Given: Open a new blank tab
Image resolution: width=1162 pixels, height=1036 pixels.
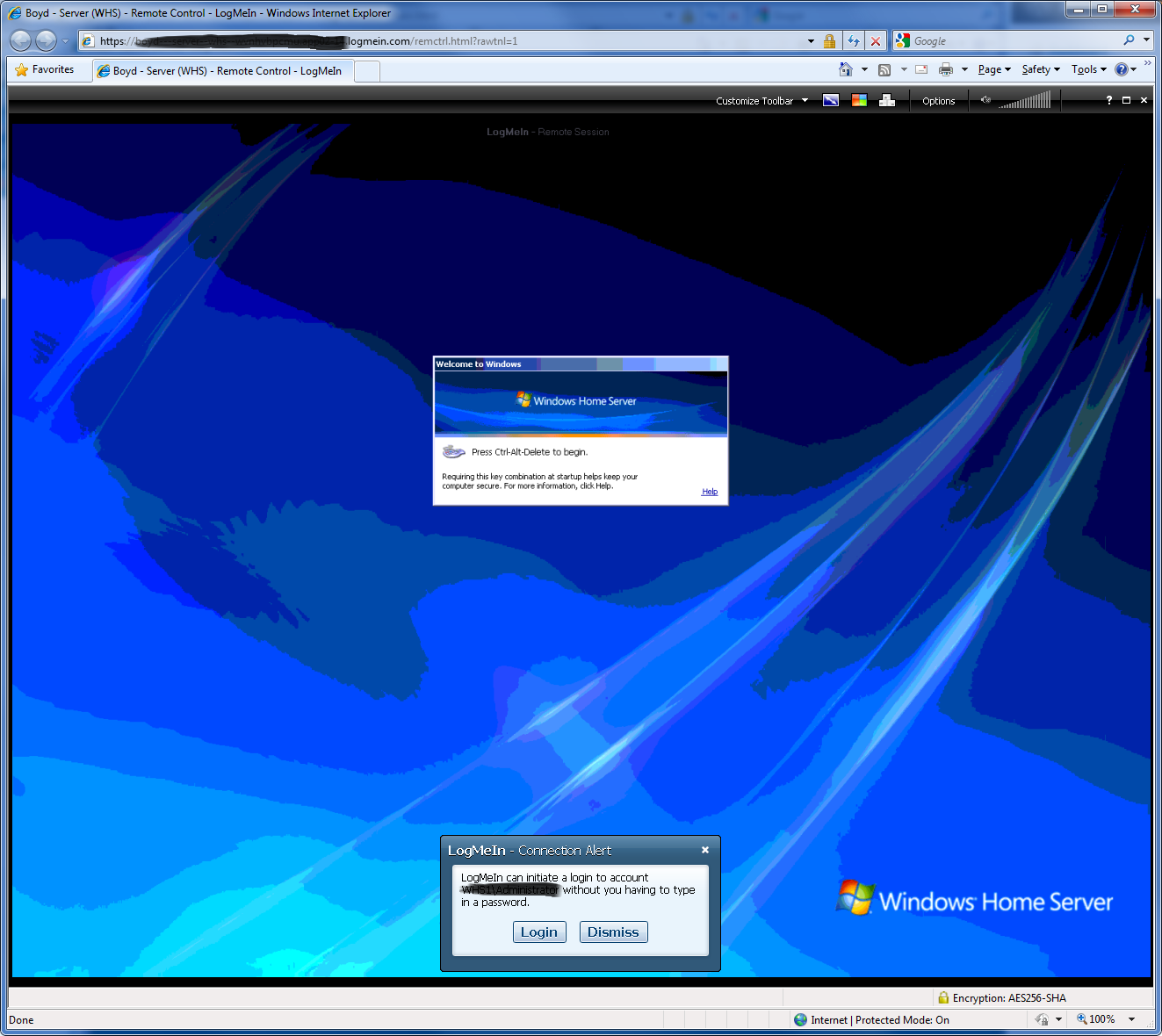Looking at the screenshot, I should (x=367, y=71).
